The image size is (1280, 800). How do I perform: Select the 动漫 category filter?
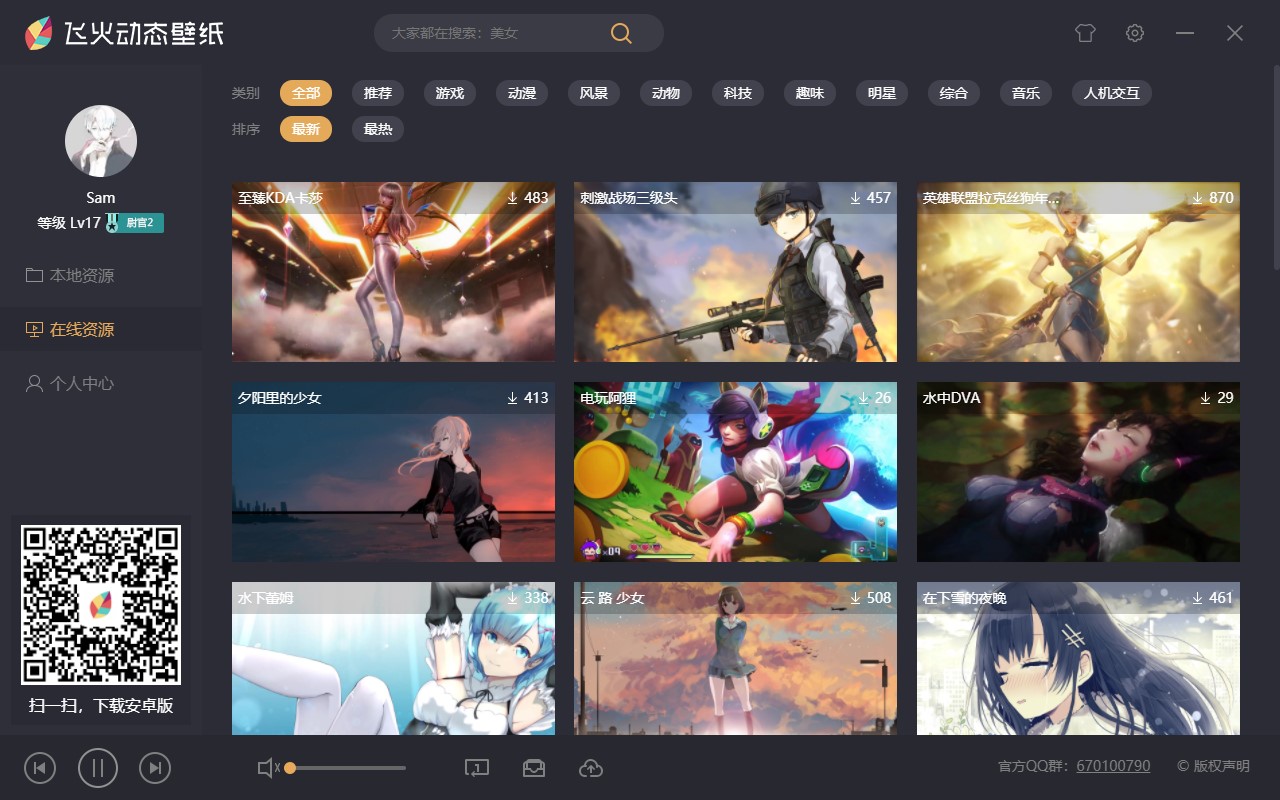[522, 93]
